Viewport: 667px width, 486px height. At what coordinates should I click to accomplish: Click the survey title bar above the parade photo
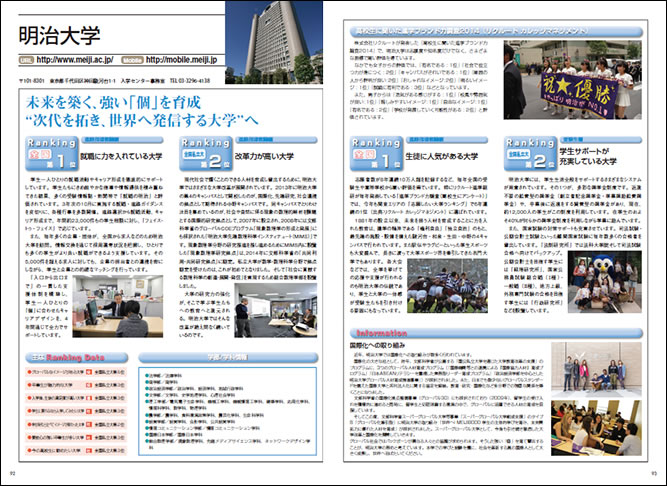(496, 31)
